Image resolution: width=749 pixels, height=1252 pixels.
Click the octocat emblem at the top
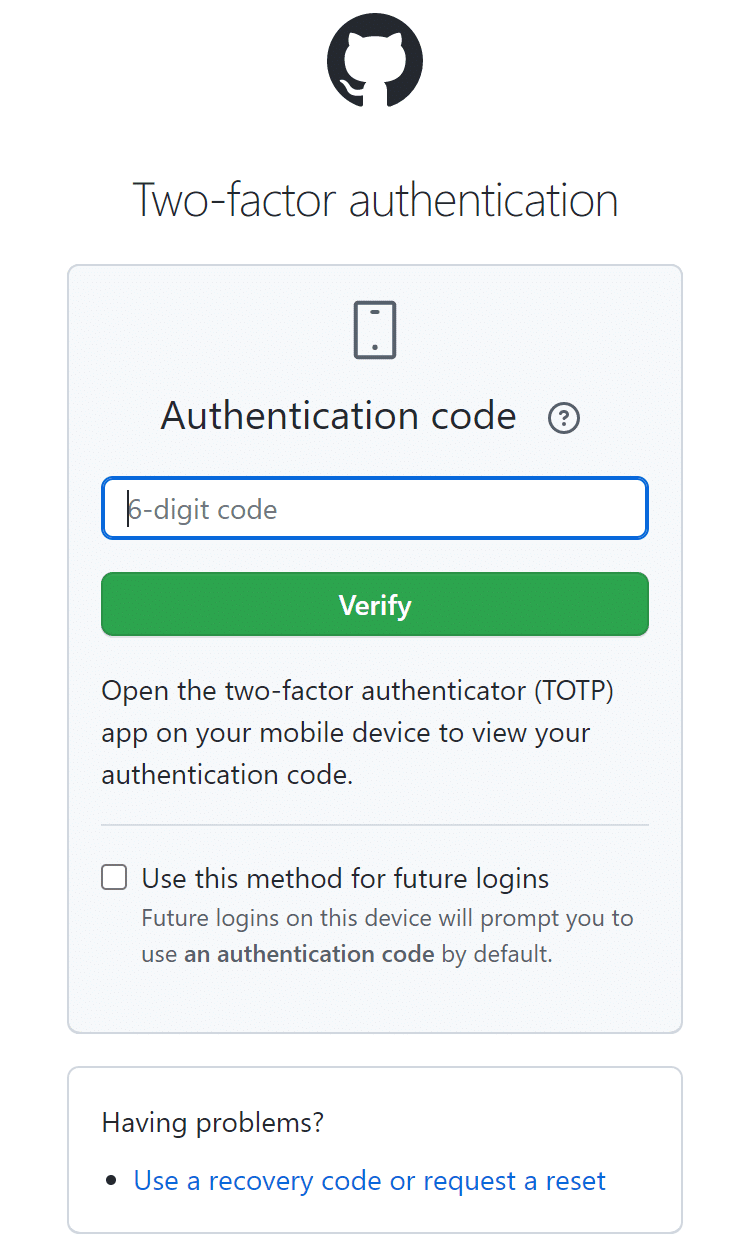374,60
